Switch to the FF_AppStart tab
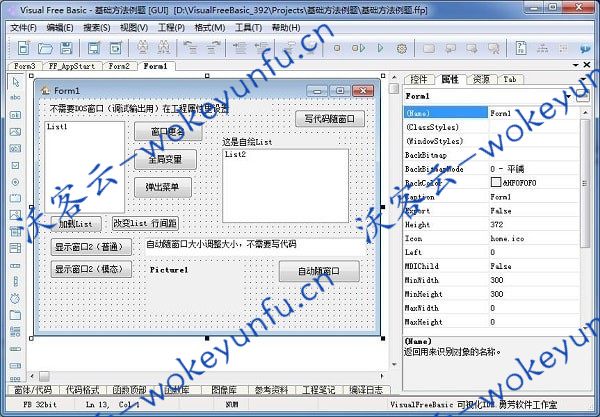Screen dimensions: 600x417 point(72,66)
